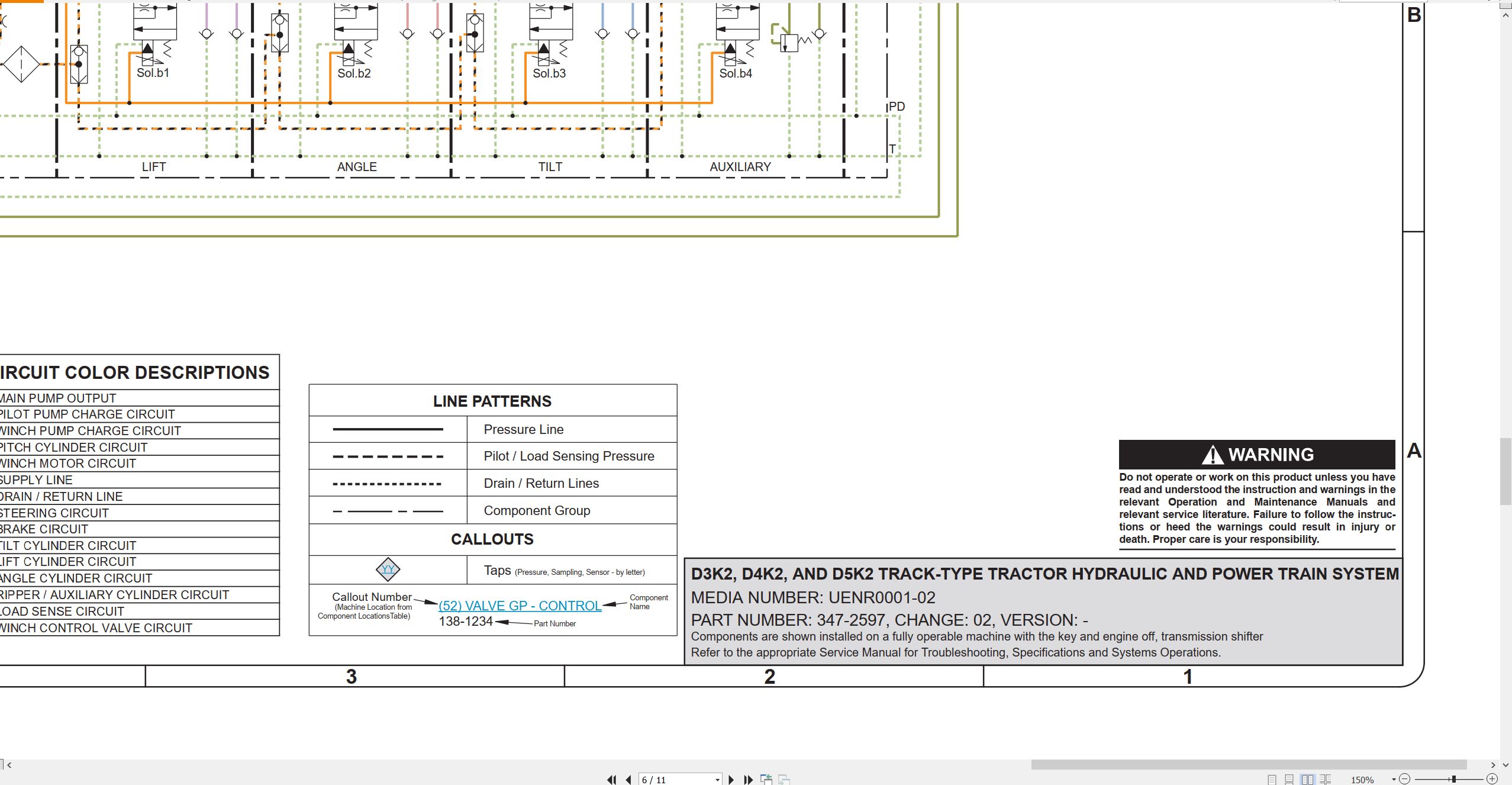Click the horizontal scrollbar left arrow
1512x785 pixels.
point(9,765)
